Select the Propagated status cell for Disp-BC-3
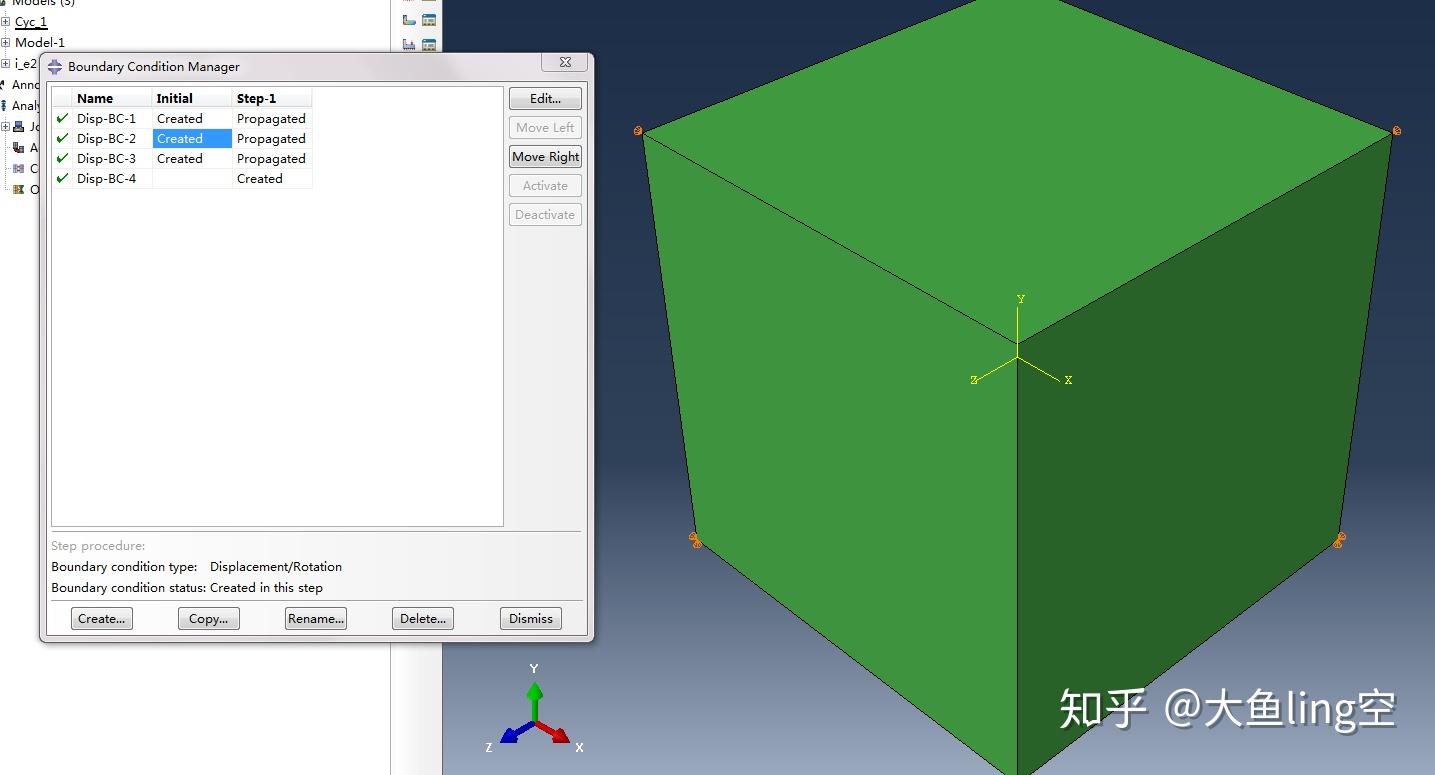Image resolution: width=1435 pixels, height=775 pixels. tap(271, 158)
